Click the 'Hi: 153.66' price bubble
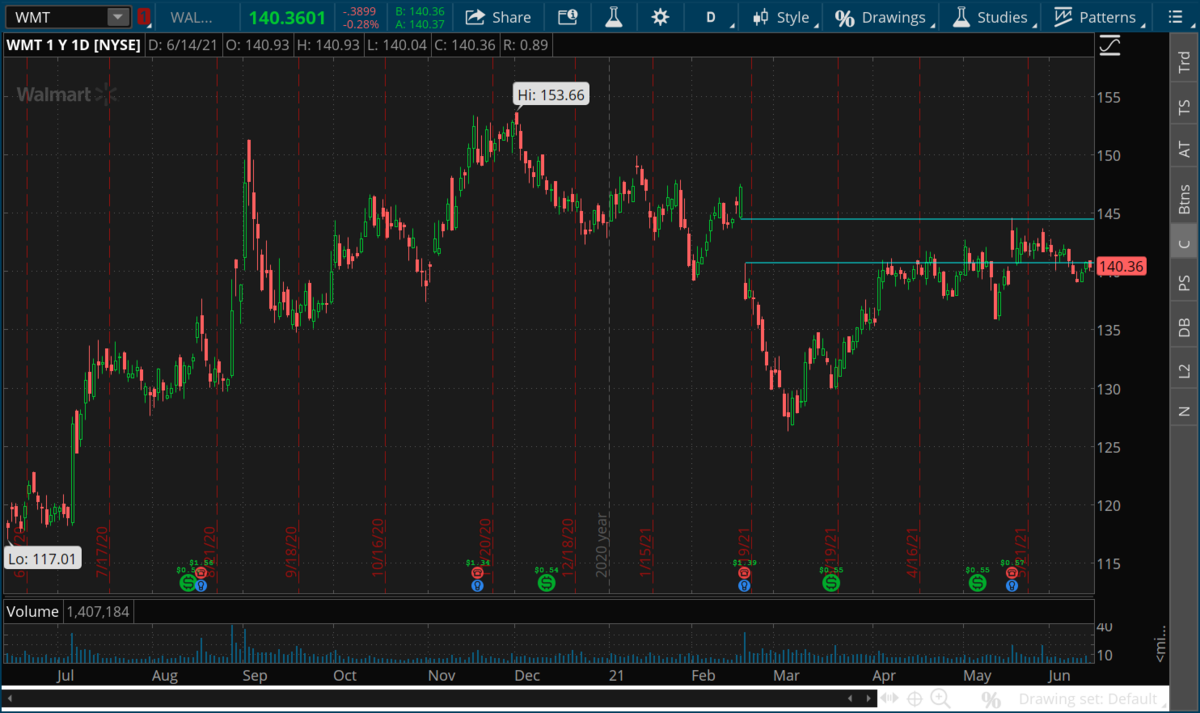1200x713 pixels. tap(550, 95)
